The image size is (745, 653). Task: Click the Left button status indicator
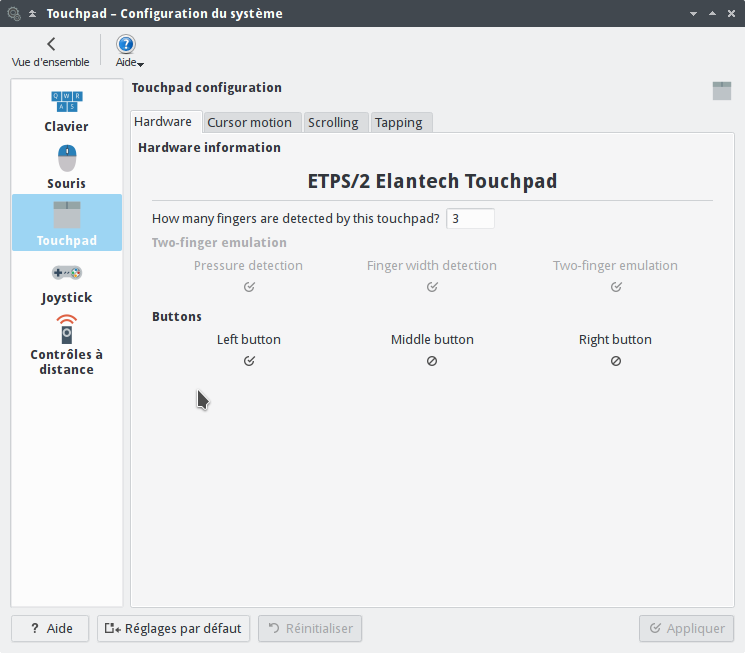(x=249, y=361)
